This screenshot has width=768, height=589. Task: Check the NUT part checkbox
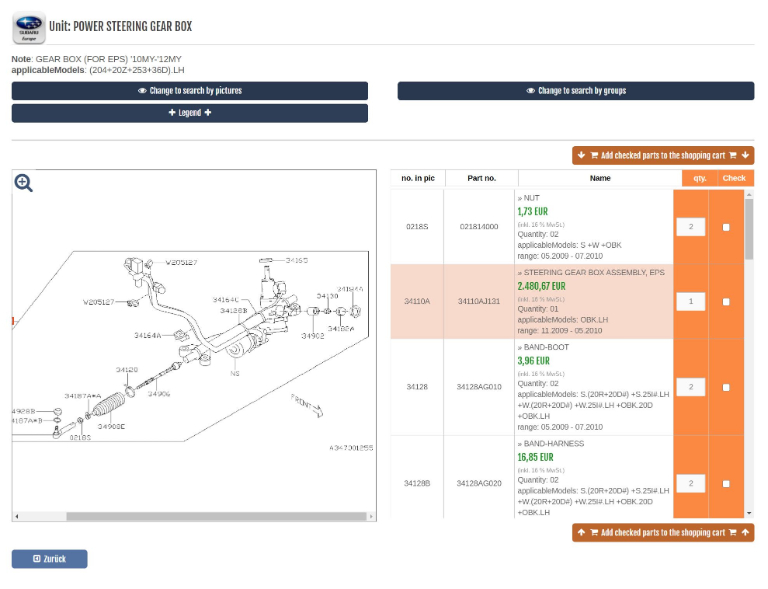(x=726, y=227)
